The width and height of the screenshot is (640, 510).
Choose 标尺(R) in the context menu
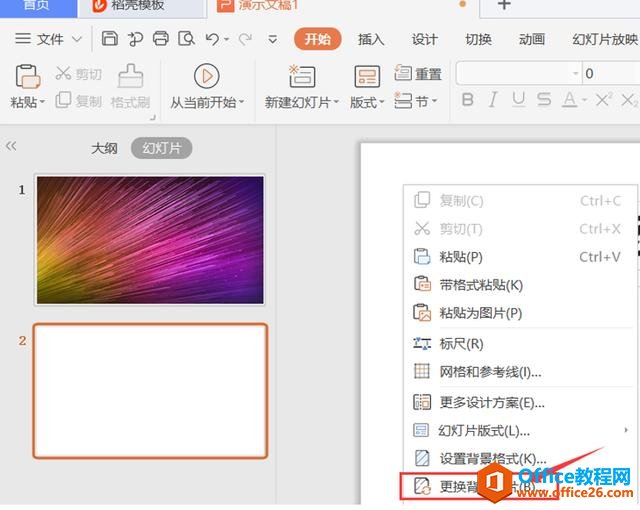(518, 344)
